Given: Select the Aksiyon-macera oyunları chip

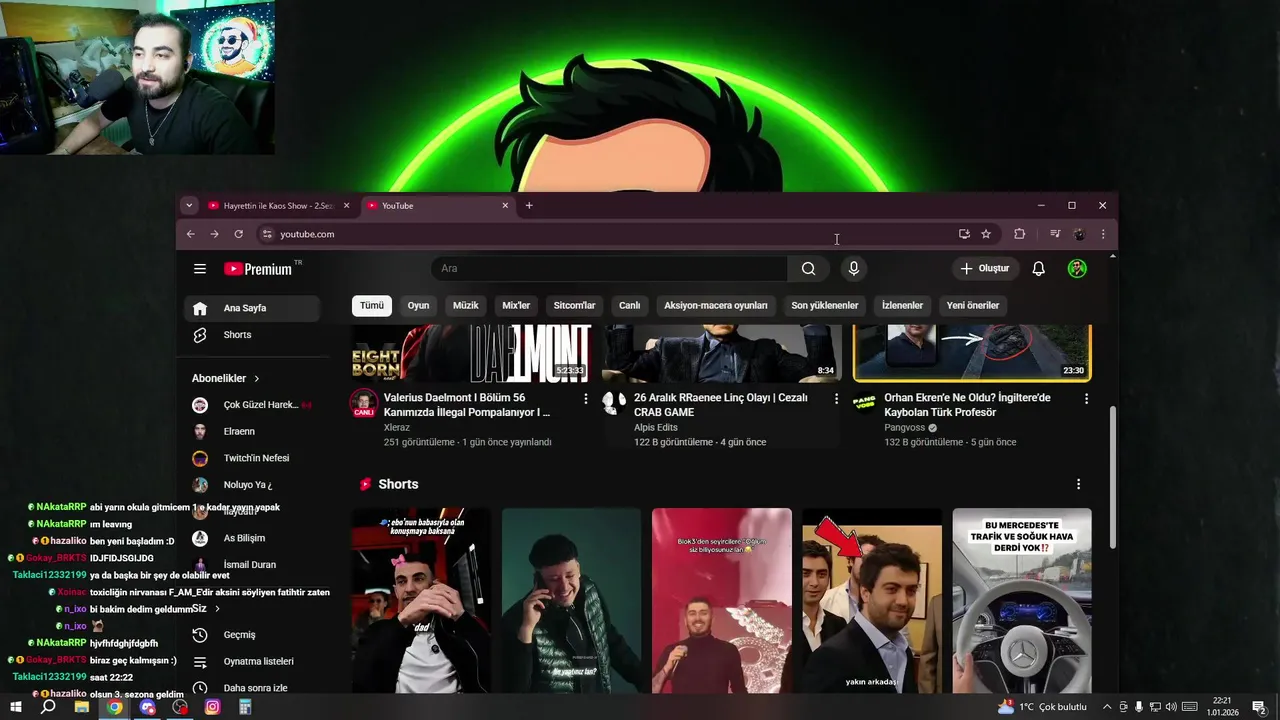Looking at the screenshot, I should [716, 306].
